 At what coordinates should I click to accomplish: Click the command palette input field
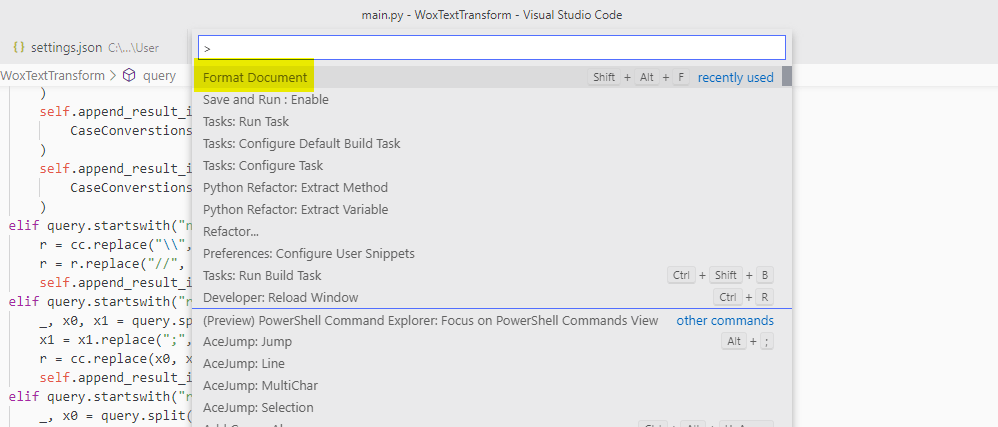492,47
